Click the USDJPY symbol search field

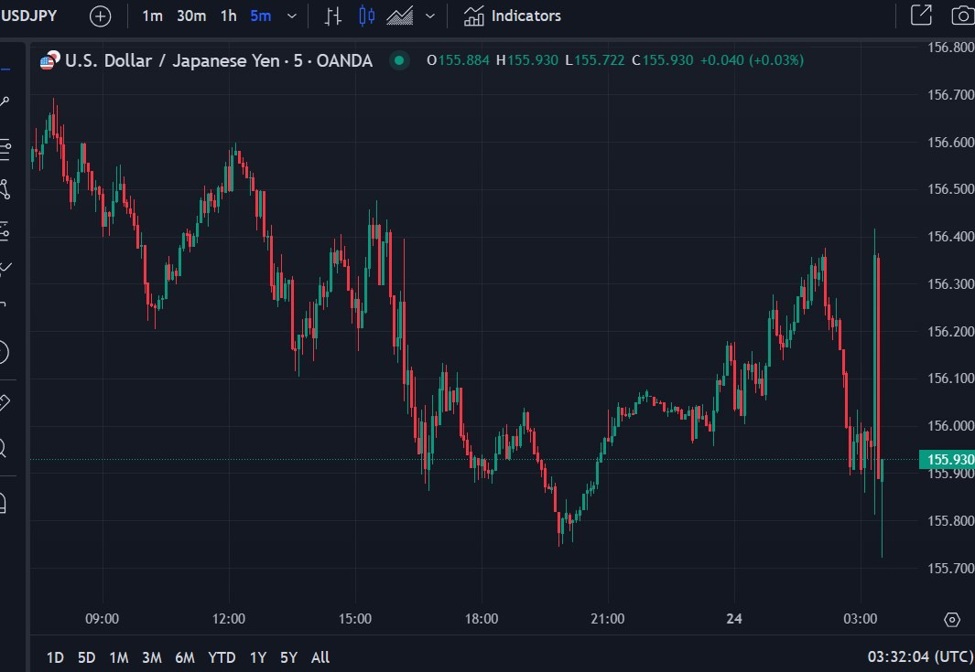pyautogui.click(x=30, y=16)
